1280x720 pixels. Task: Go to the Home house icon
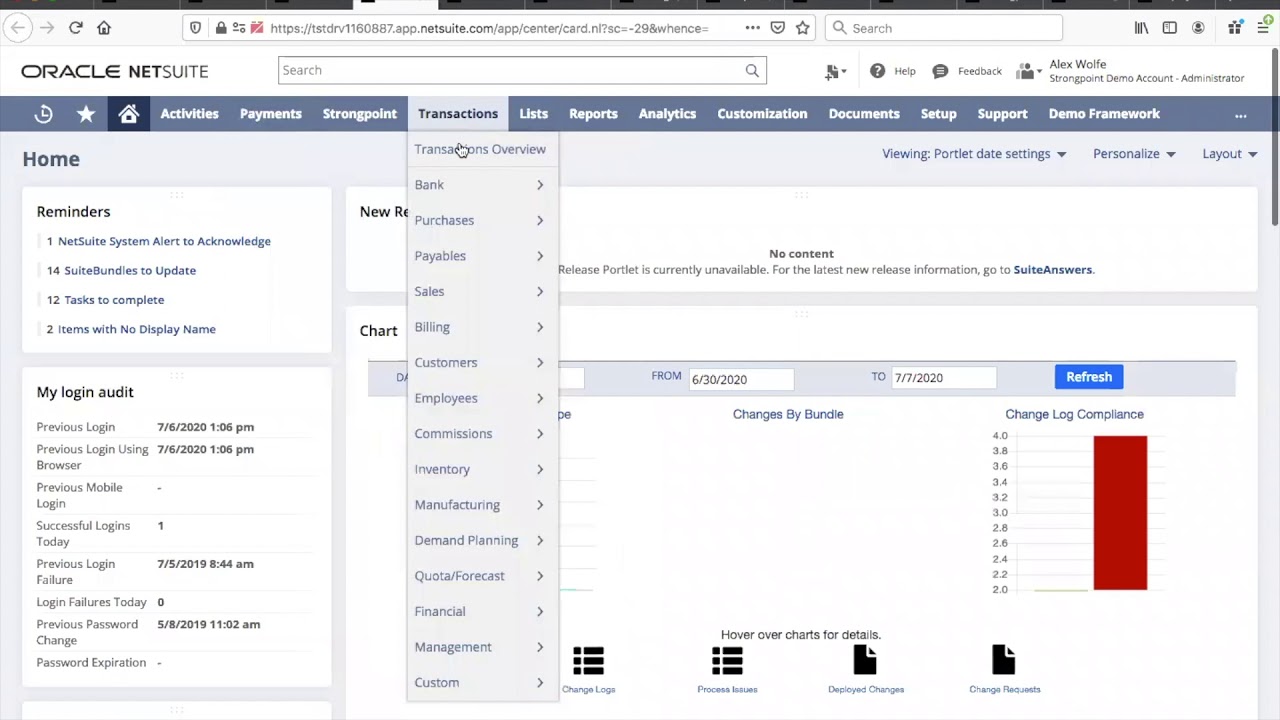129,114
